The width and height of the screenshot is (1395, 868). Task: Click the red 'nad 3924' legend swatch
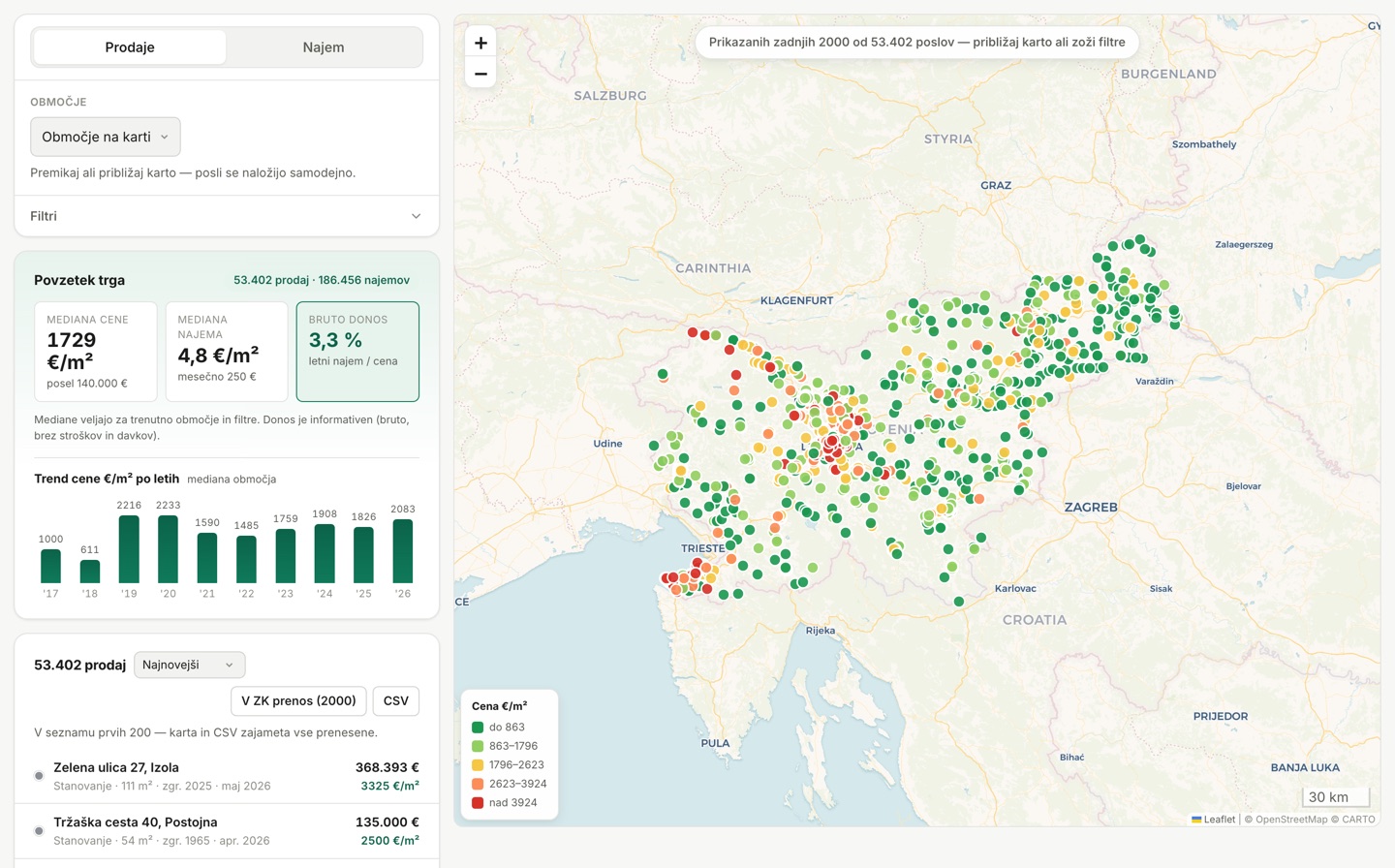pyautogui.click(x=478, y=803)
